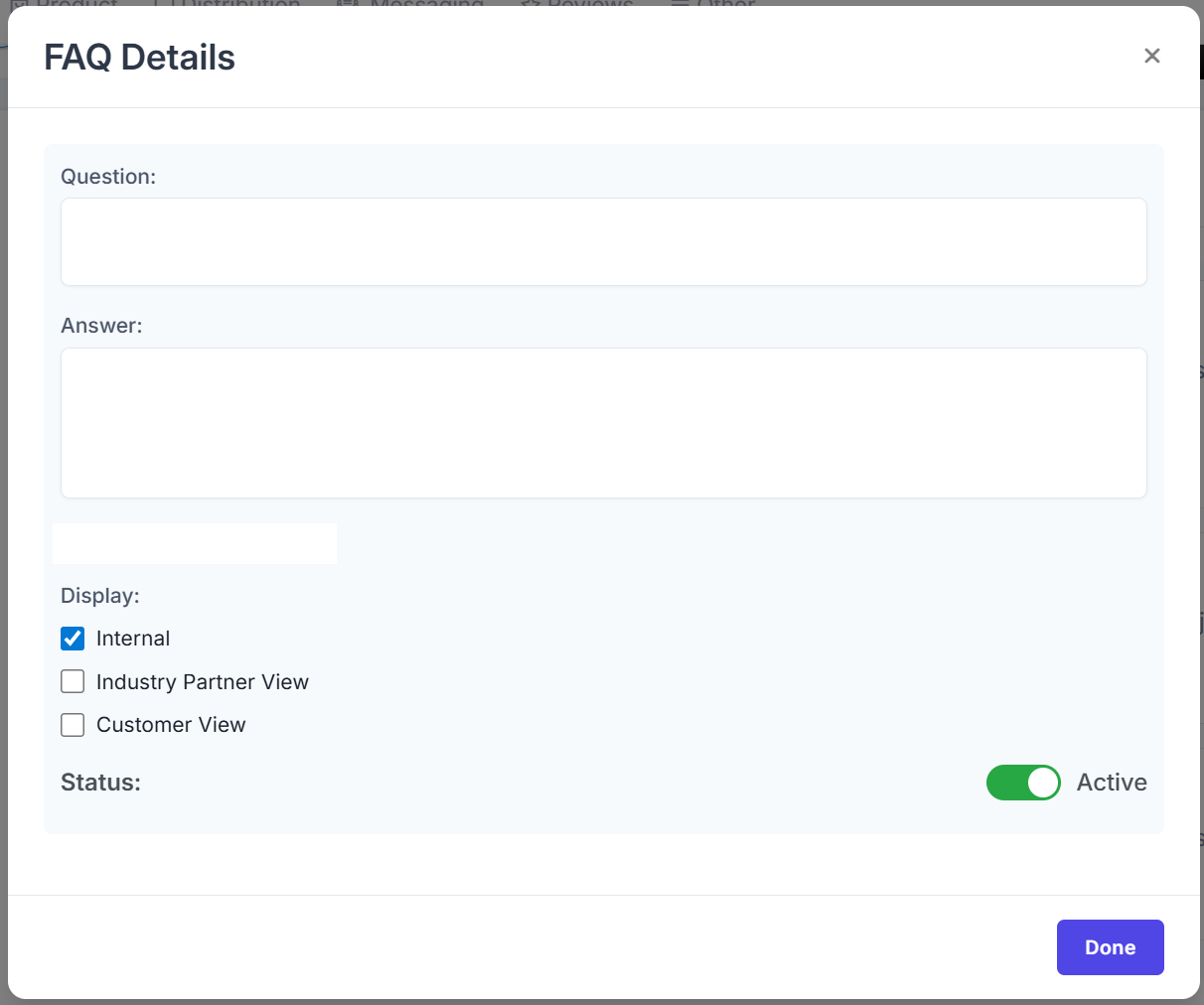Check the Customer View checkbox
The image size is (1204, 1005).
tap(73, 725)
